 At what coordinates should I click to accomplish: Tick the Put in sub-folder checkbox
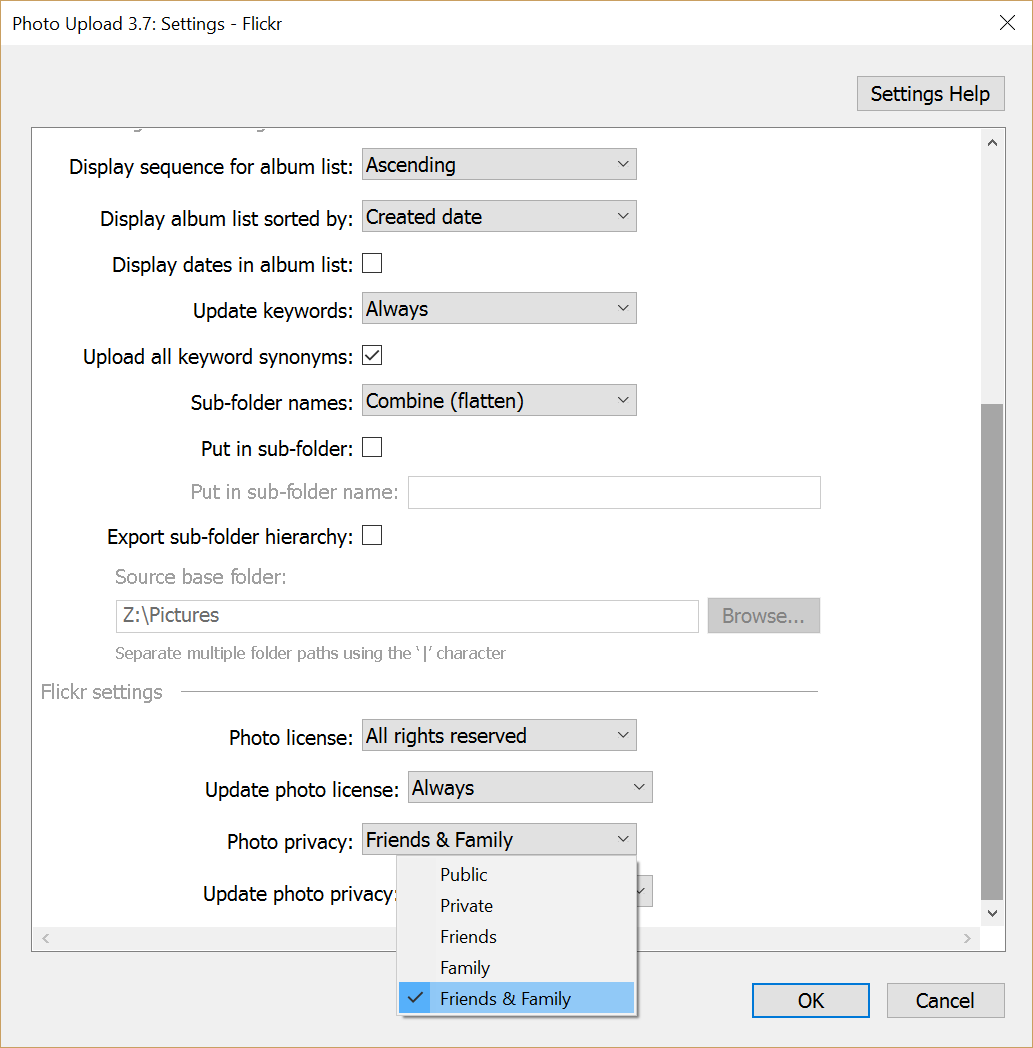[372, 448]
